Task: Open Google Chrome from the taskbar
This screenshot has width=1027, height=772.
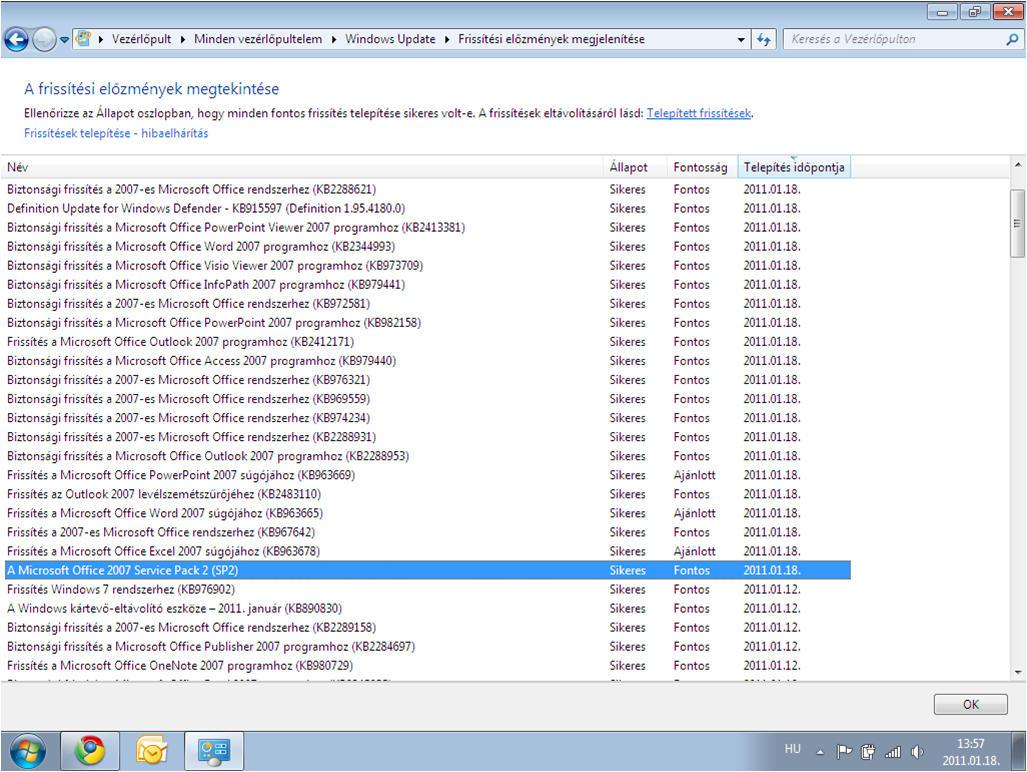Action: point(90,751)
